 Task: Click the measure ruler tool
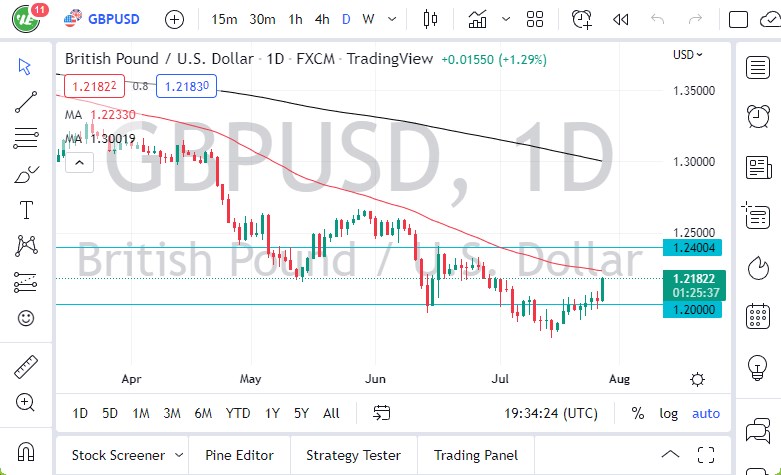26,367
